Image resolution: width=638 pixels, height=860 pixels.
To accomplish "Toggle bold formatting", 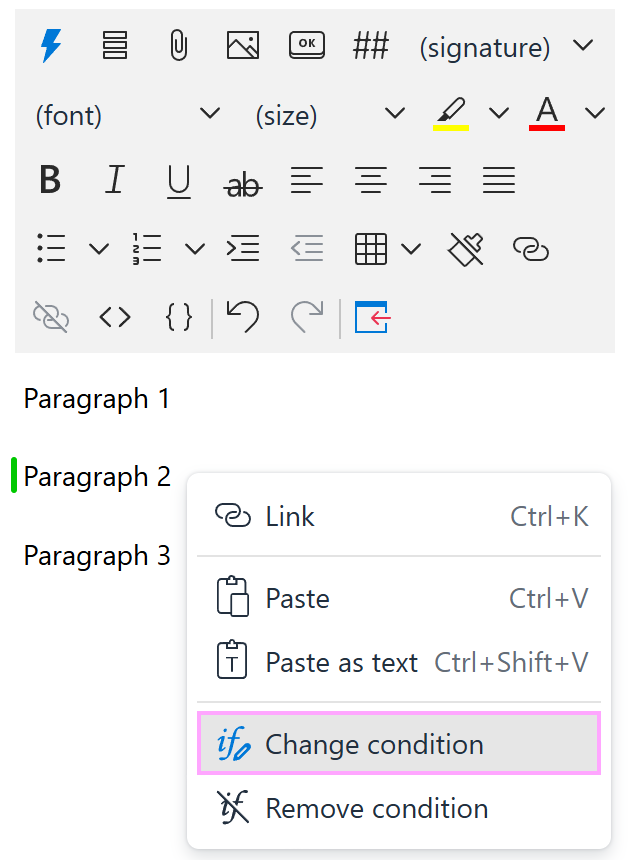I will pyautogui.click(x=50, y=181).
